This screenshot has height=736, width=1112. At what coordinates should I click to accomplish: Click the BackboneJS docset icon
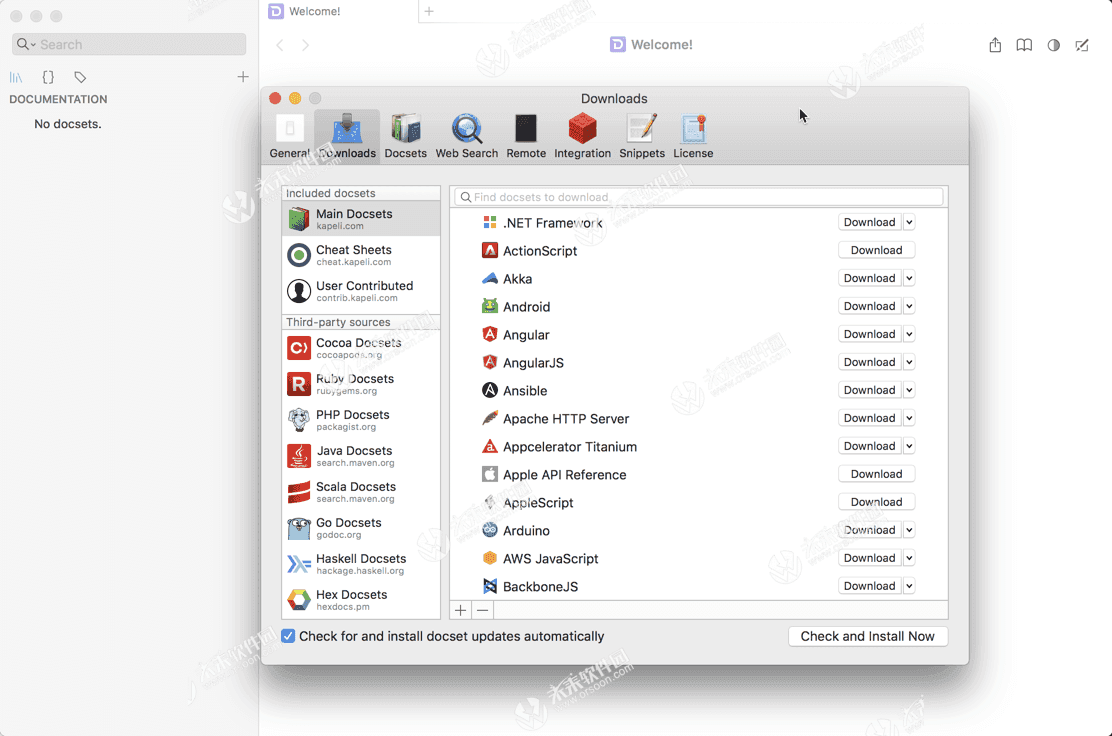(x=489, y=586)
